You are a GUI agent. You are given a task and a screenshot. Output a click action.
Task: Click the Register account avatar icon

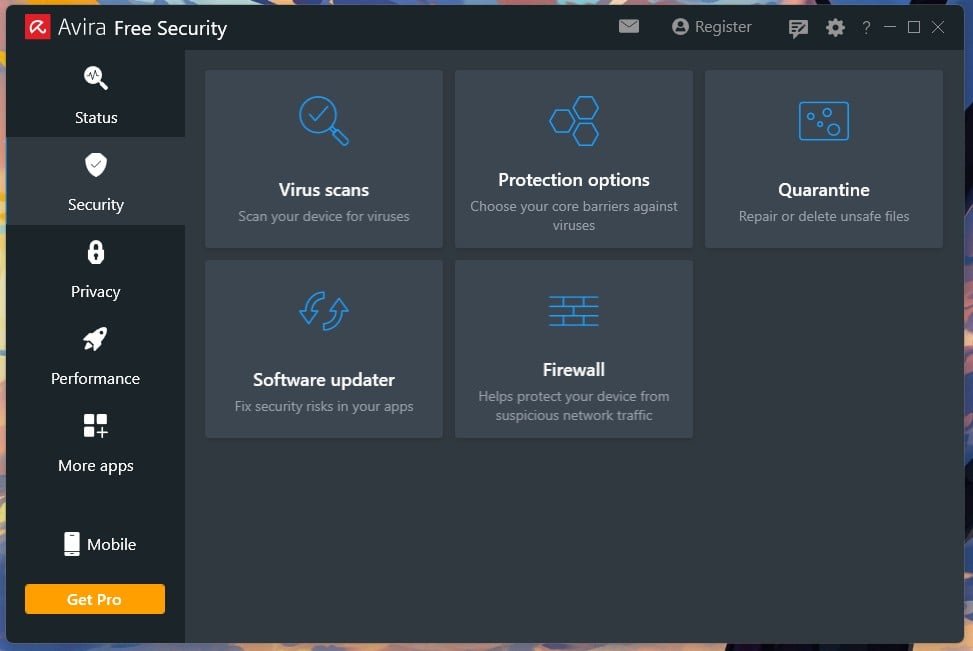[x=680, y=27]
